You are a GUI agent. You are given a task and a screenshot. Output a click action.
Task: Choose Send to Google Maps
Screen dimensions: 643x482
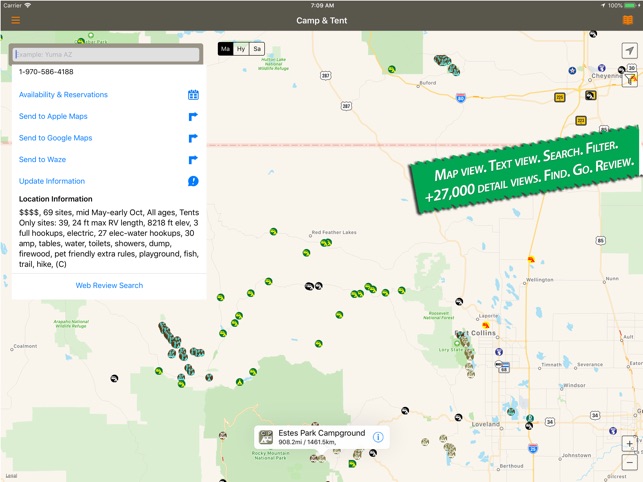point(55,138)
